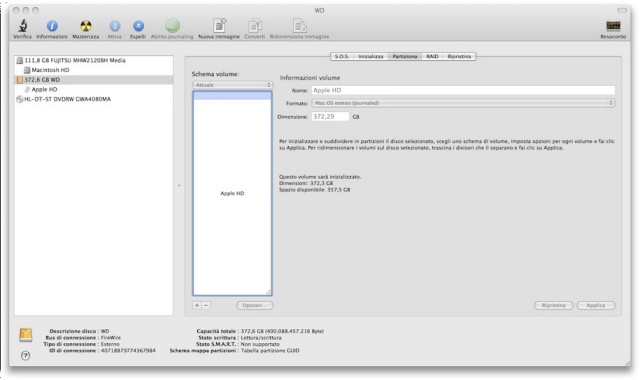The image size is (640, 380).
Task: Click the Dimensione size field
Action: [x=331, y=117]
